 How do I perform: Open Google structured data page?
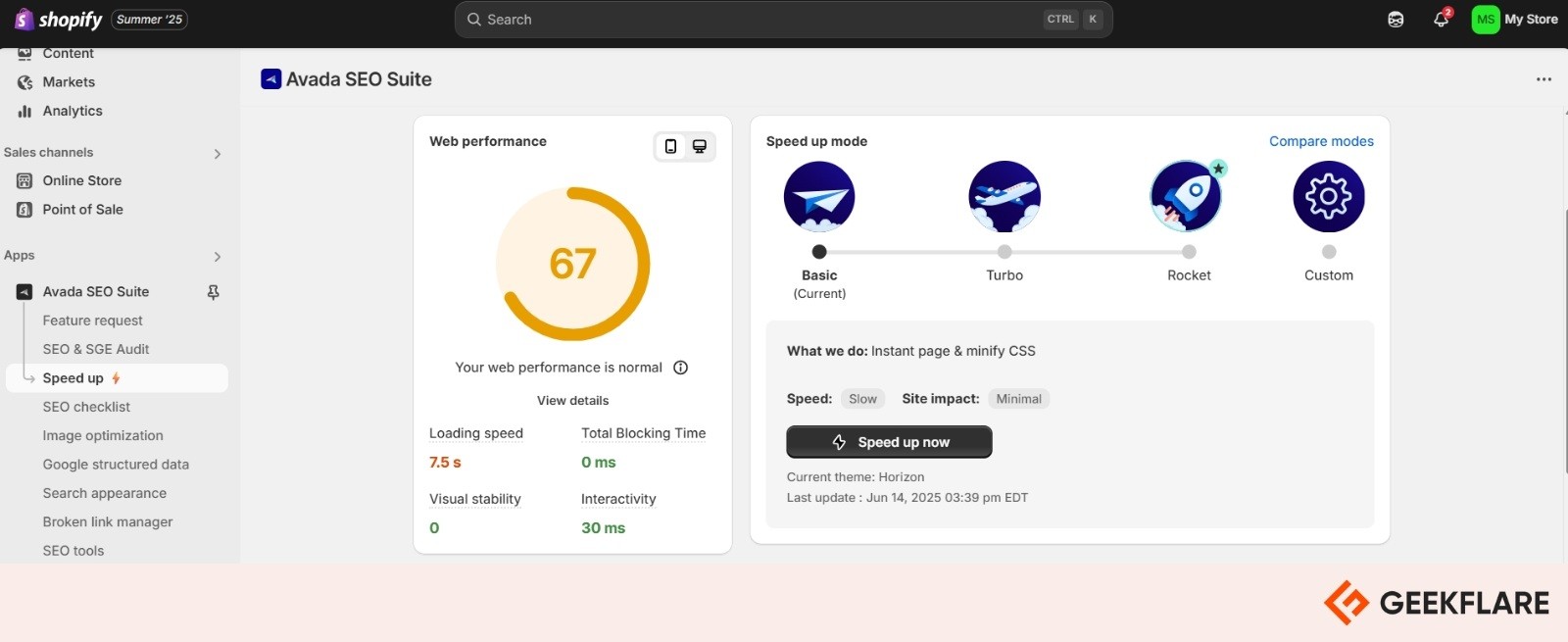coord(116,465)
